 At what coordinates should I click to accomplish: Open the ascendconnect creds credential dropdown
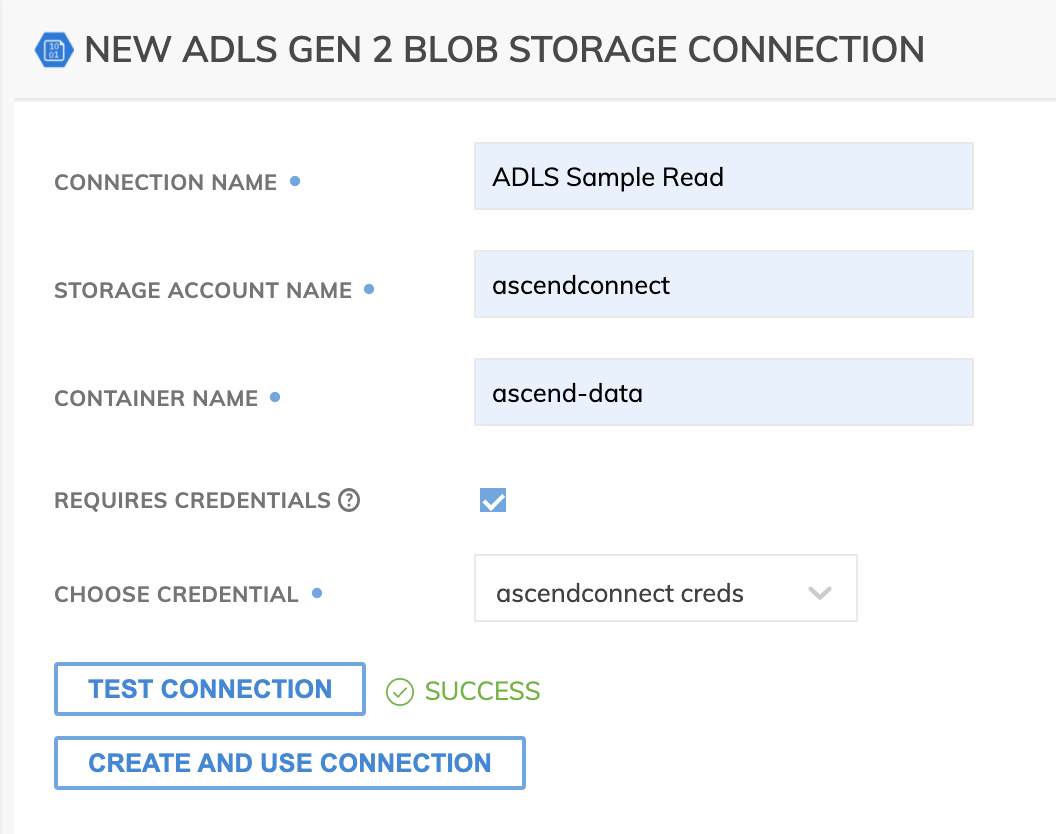665,593
